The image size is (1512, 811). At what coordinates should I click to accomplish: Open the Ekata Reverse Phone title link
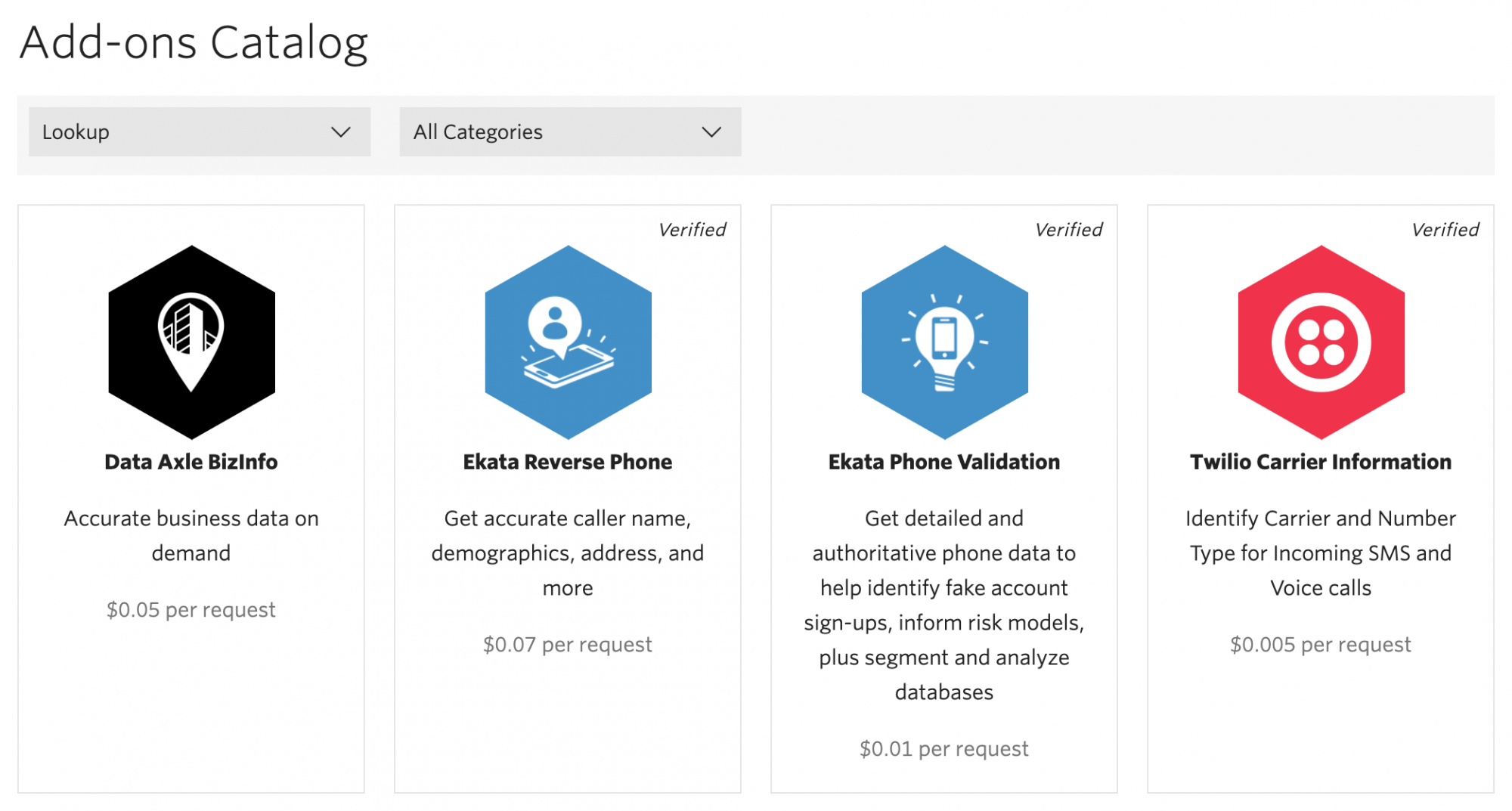[x=568, y=462]
